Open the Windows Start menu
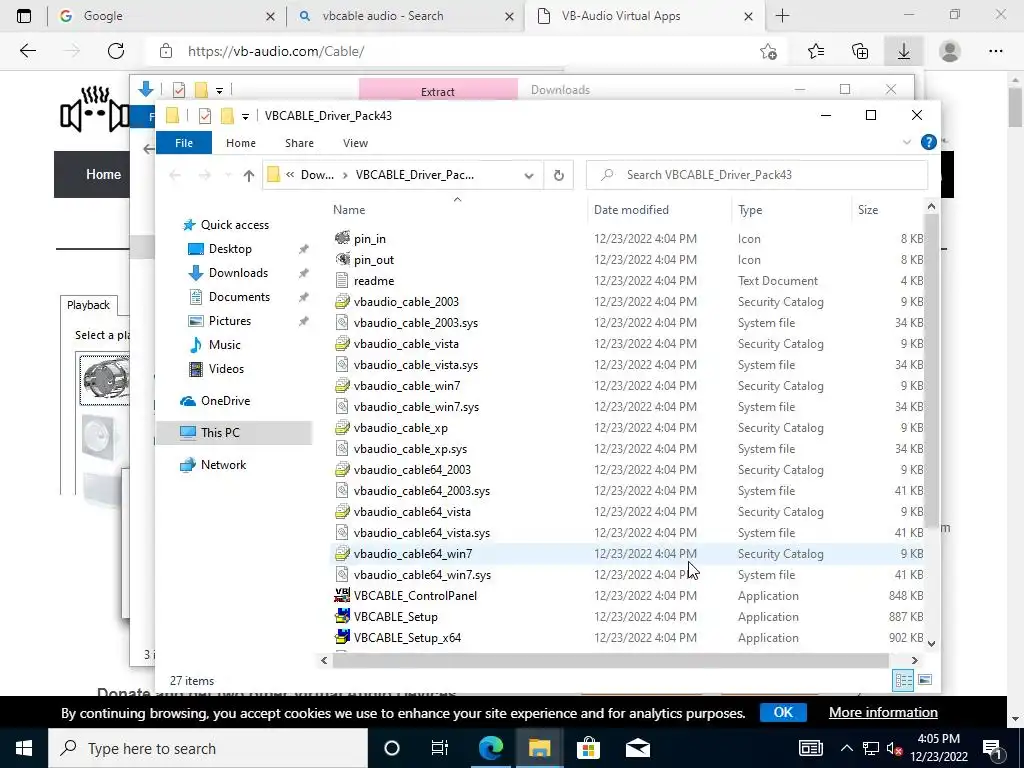The width and height of the screenshot is (1024, 768). (x=24, y=748)
